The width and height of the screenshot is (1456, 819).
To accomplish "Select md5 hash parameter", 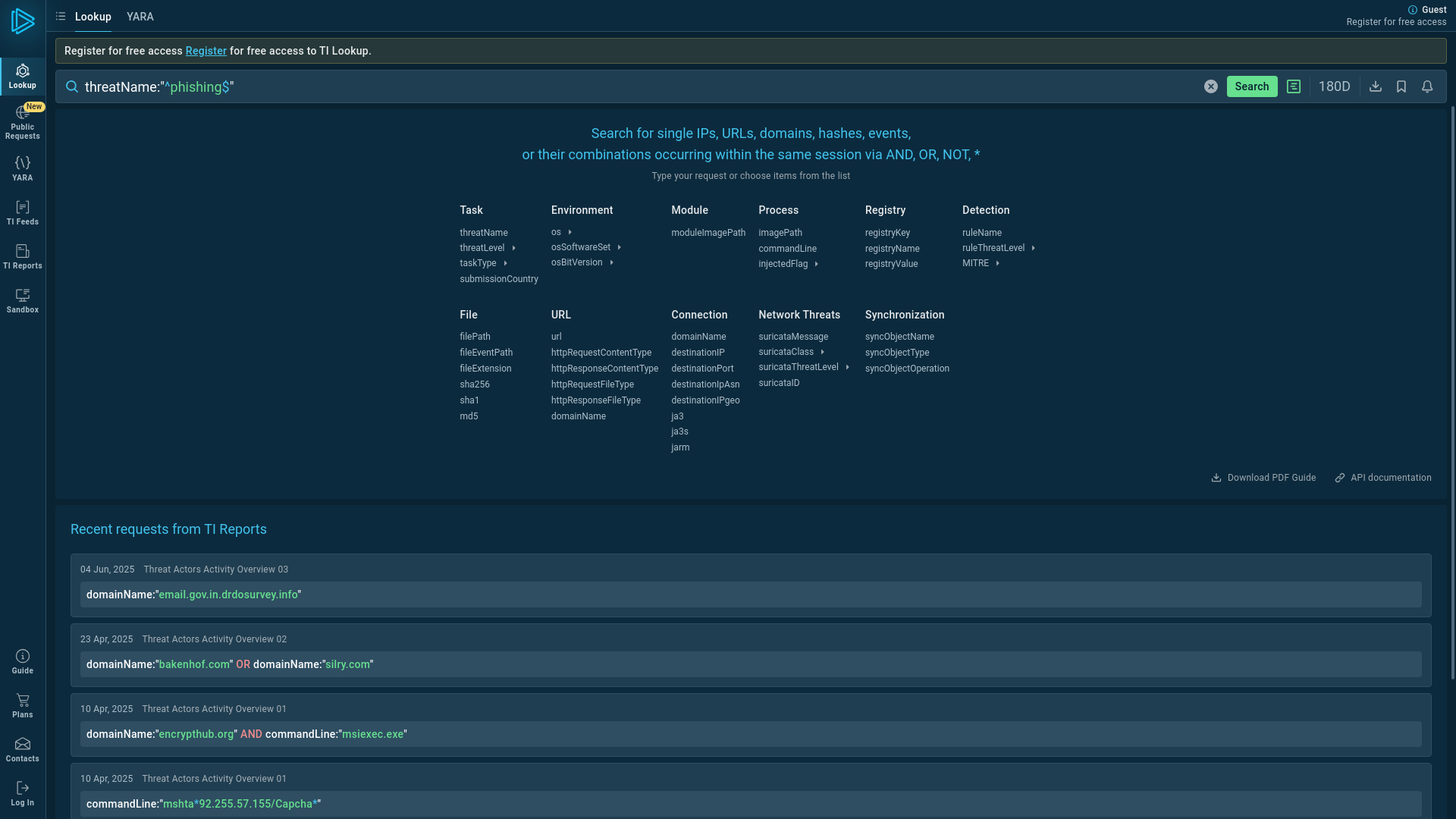I will click(x=469, y=416).
